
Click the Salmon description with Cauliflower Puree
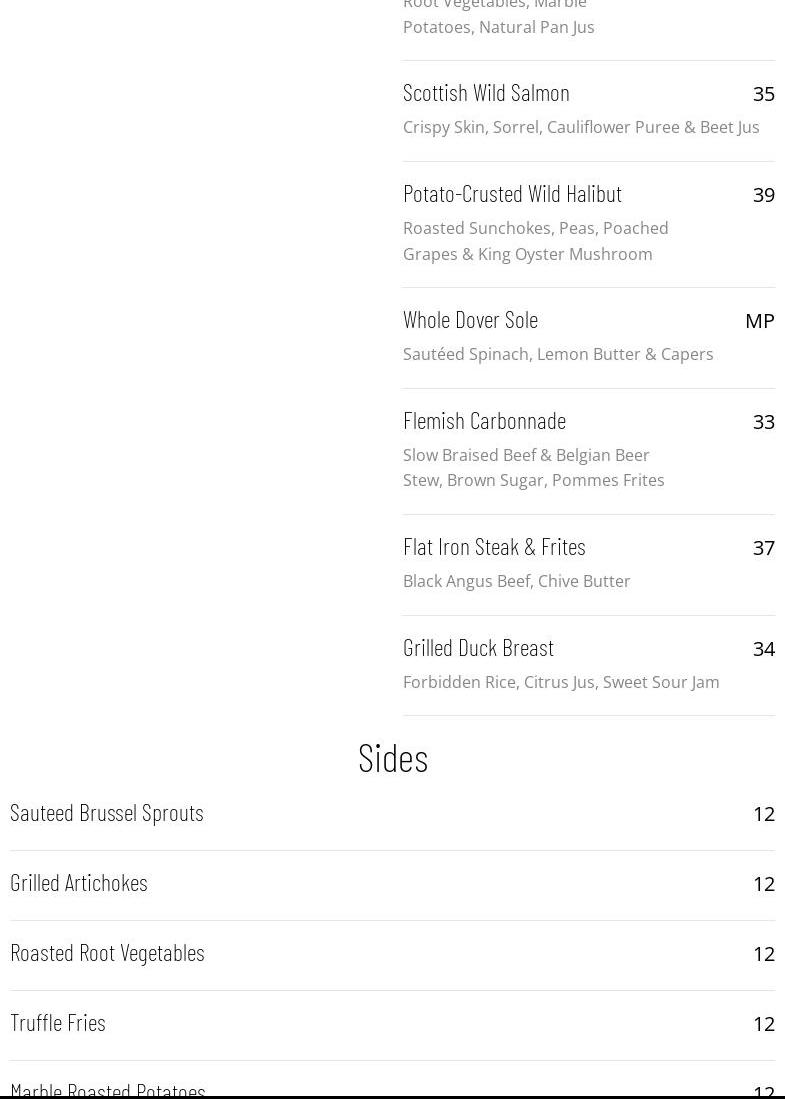click(580, 127)
